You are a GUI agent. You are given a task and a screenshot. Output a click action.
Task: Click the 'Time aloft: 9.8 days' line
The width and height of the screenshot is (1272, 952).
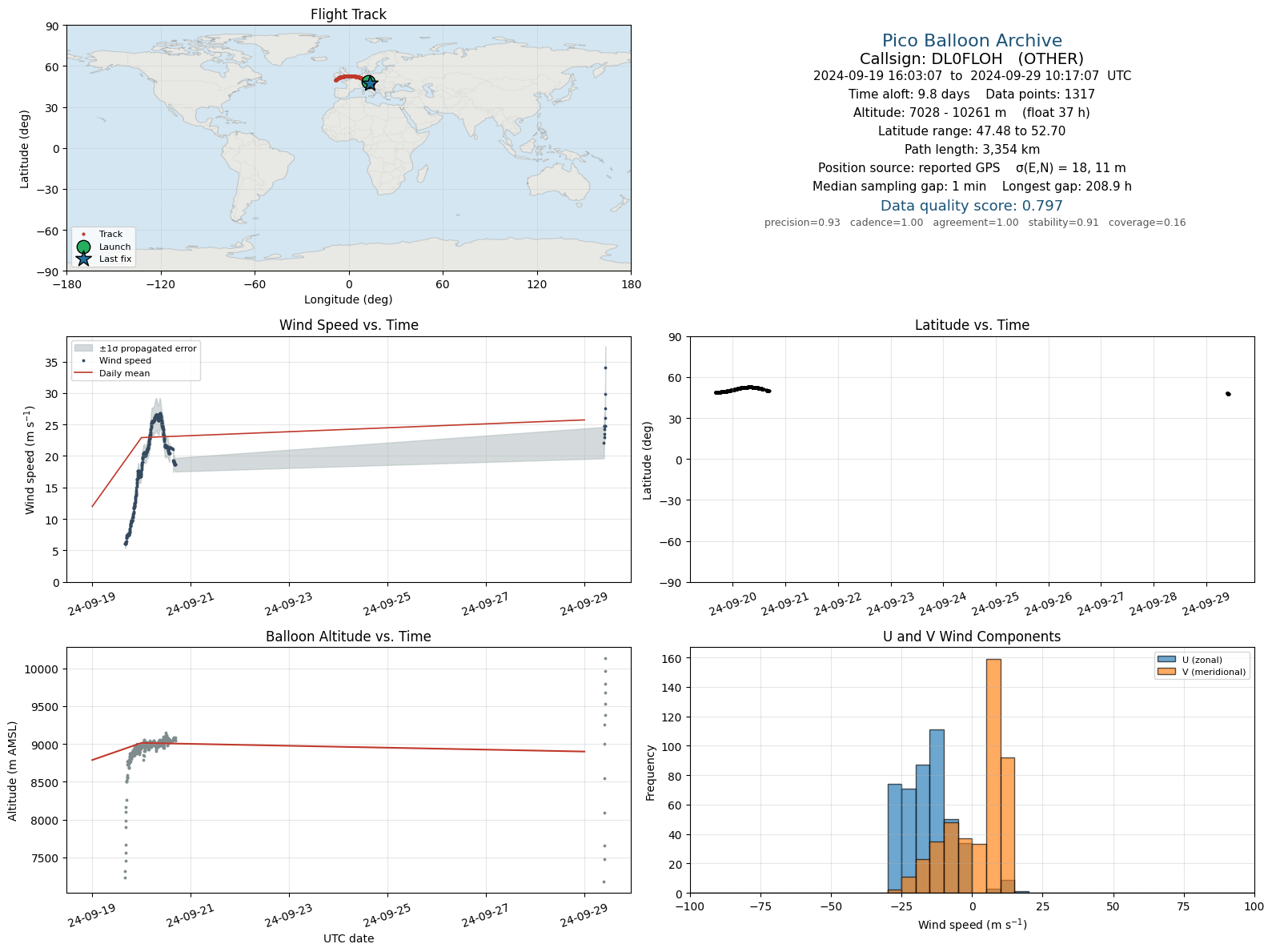(972, 94)
